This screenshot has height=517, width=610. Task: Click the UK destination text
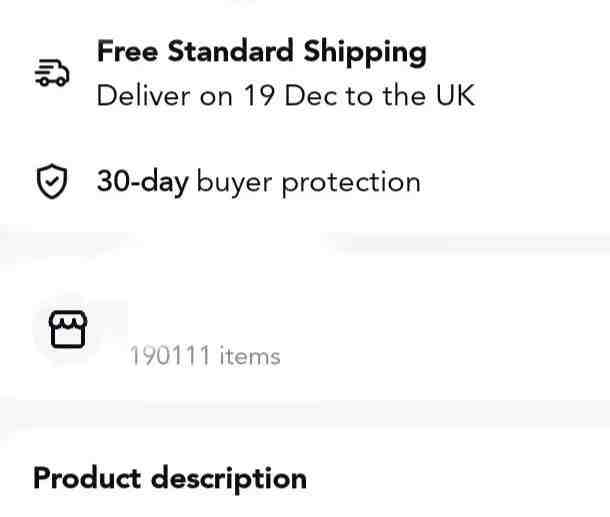coord(455,95)
